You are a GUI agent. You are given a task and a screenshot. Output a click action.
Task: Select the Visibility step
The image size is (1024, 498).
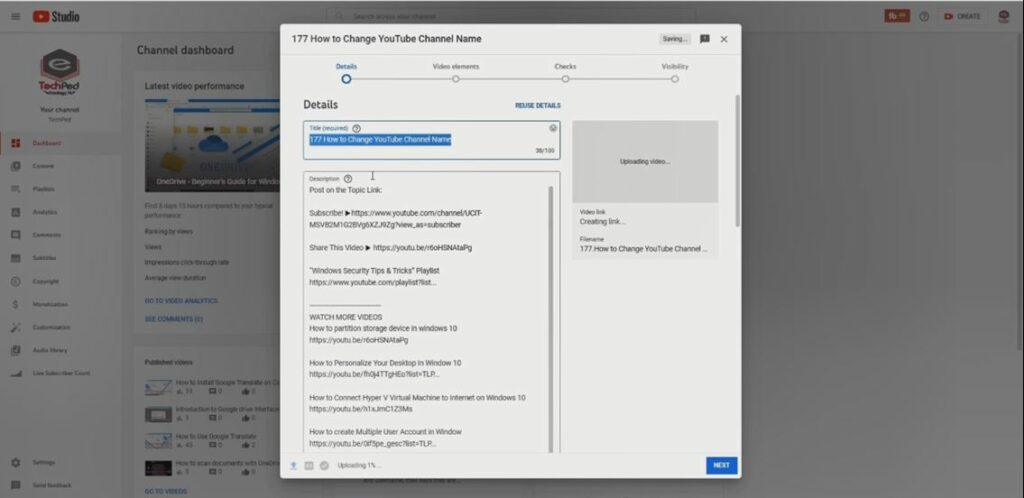click(x=675, y=78)
